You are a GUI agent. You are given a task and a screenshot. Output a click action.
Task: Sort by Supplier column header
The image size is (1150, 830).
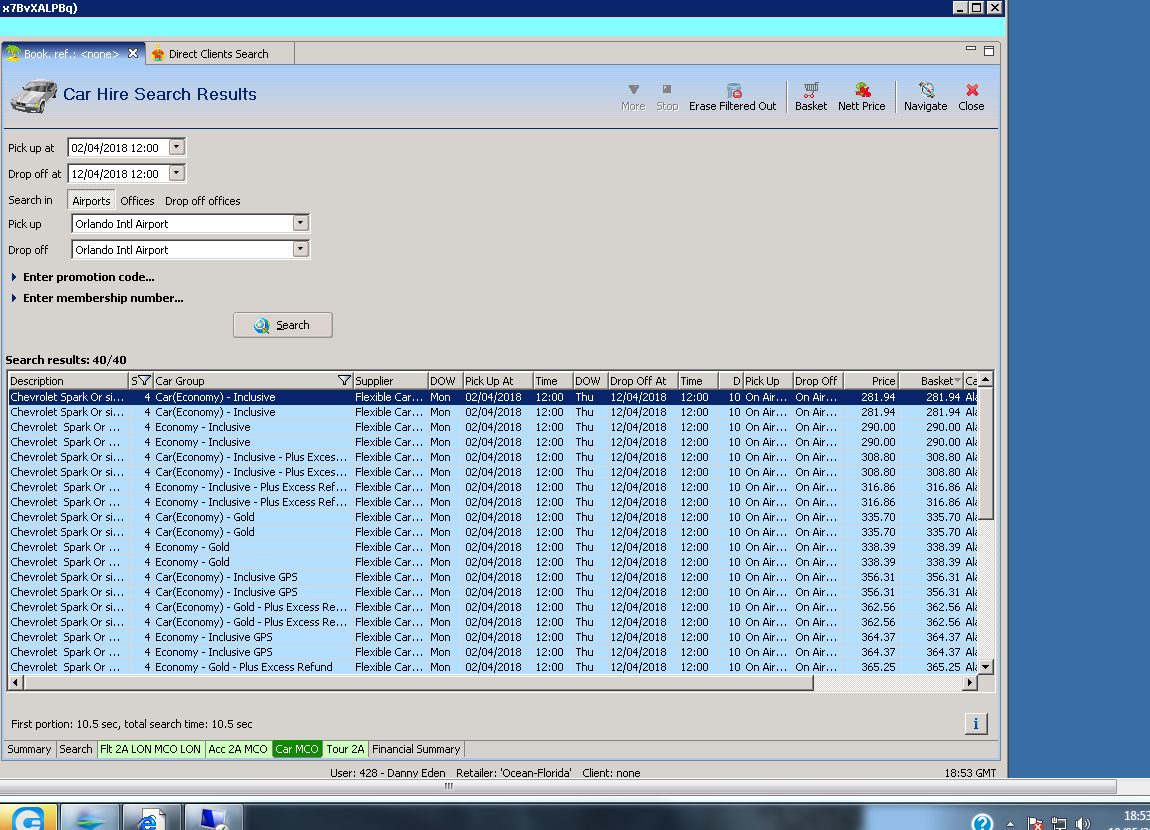(x=390, y=381)
